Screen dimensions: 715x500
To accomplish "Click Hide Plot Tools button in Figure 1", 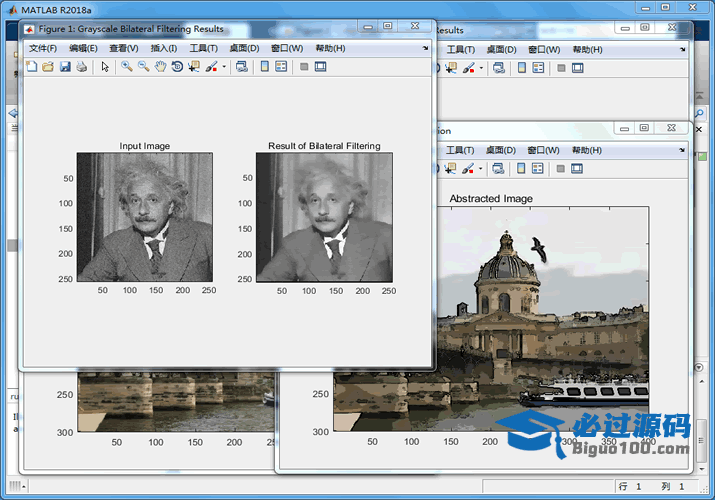I will coord(304,67).
